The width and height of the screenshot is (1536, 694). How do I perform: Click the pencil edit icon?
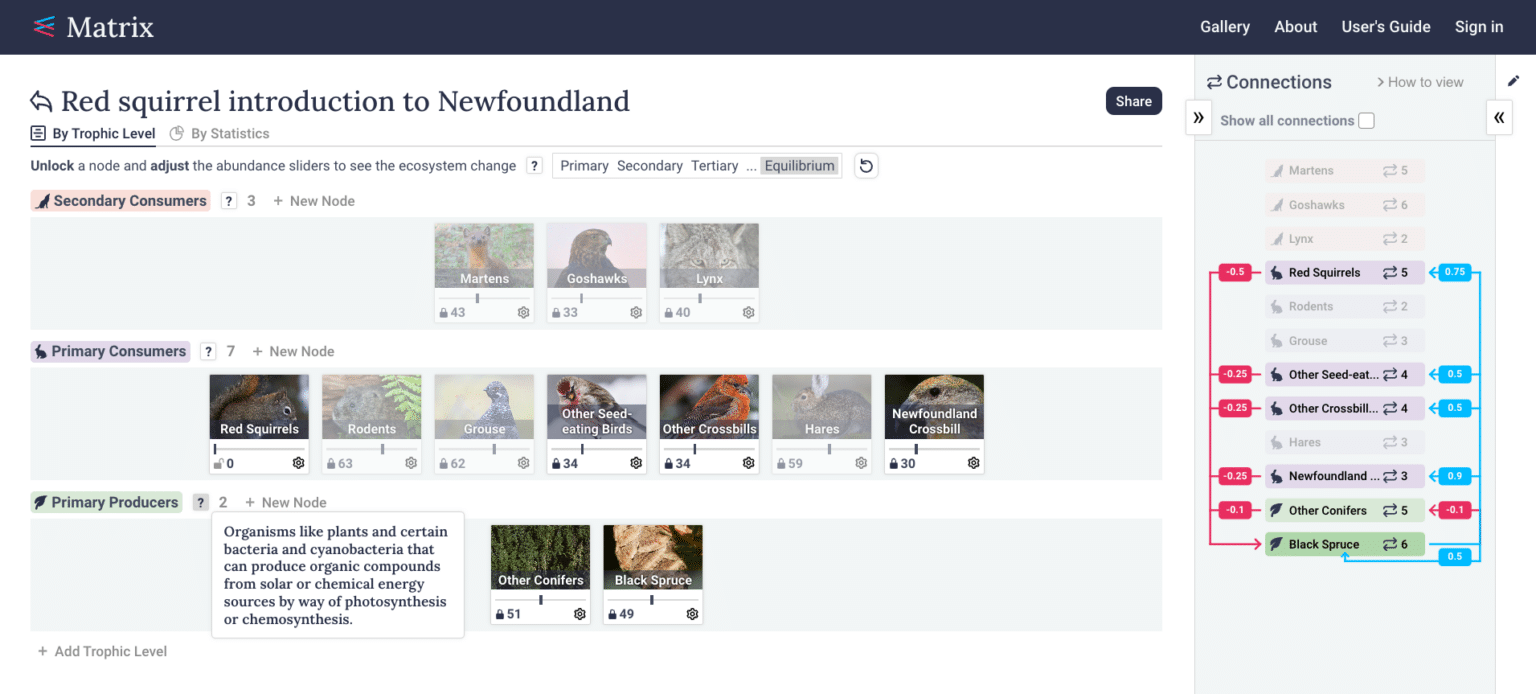click(1513, 82)
